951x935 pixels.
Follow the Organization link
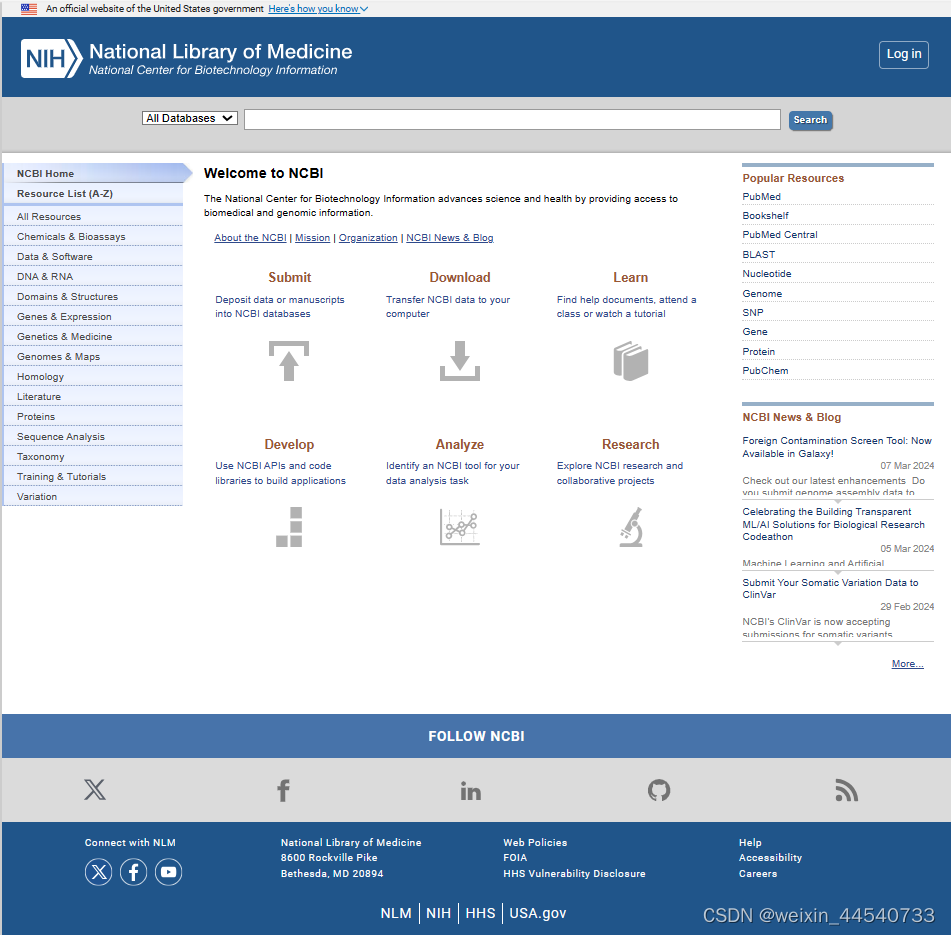tap(368, 238)
